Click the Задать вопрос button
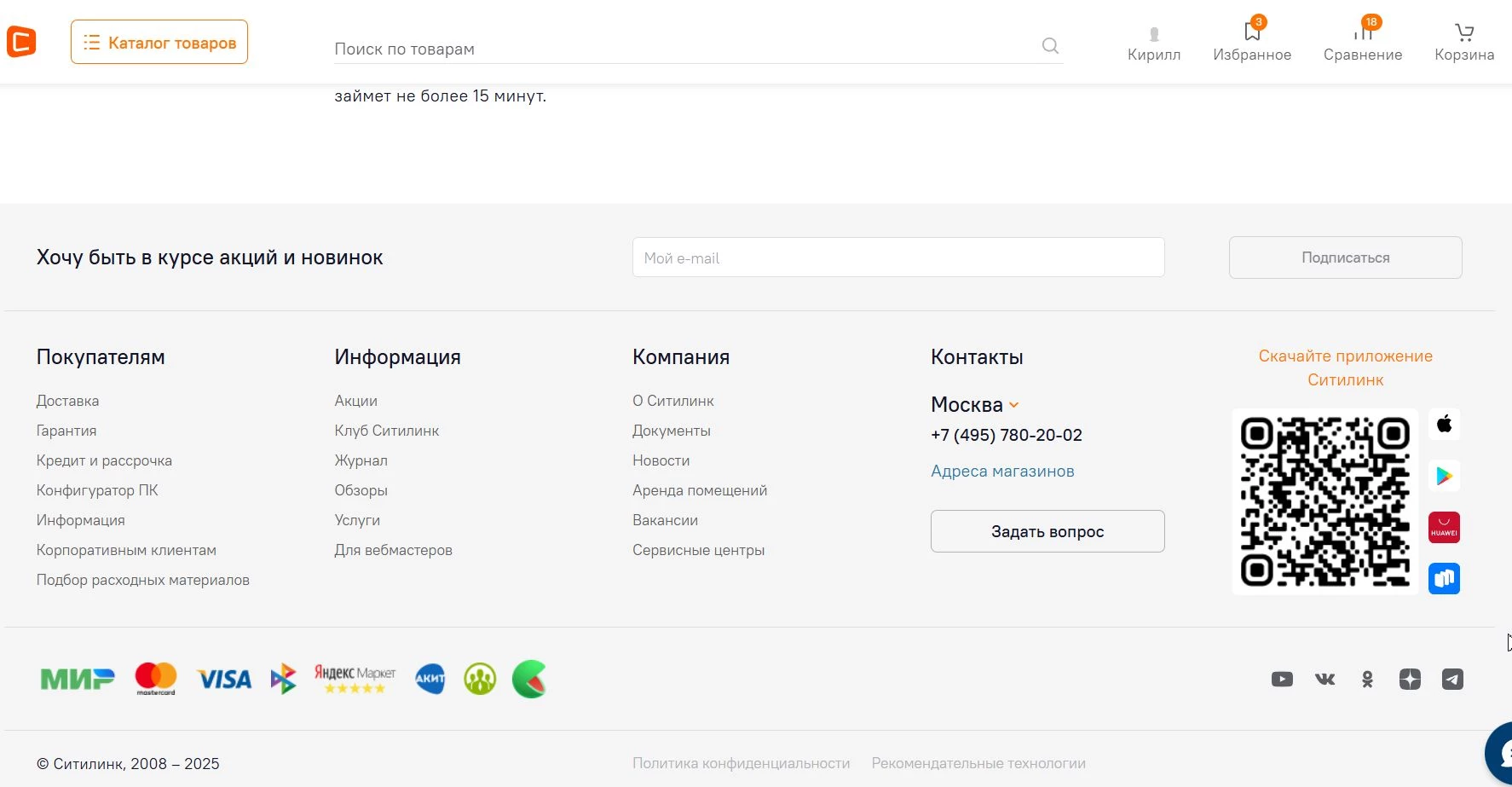 coord(1047,531)
